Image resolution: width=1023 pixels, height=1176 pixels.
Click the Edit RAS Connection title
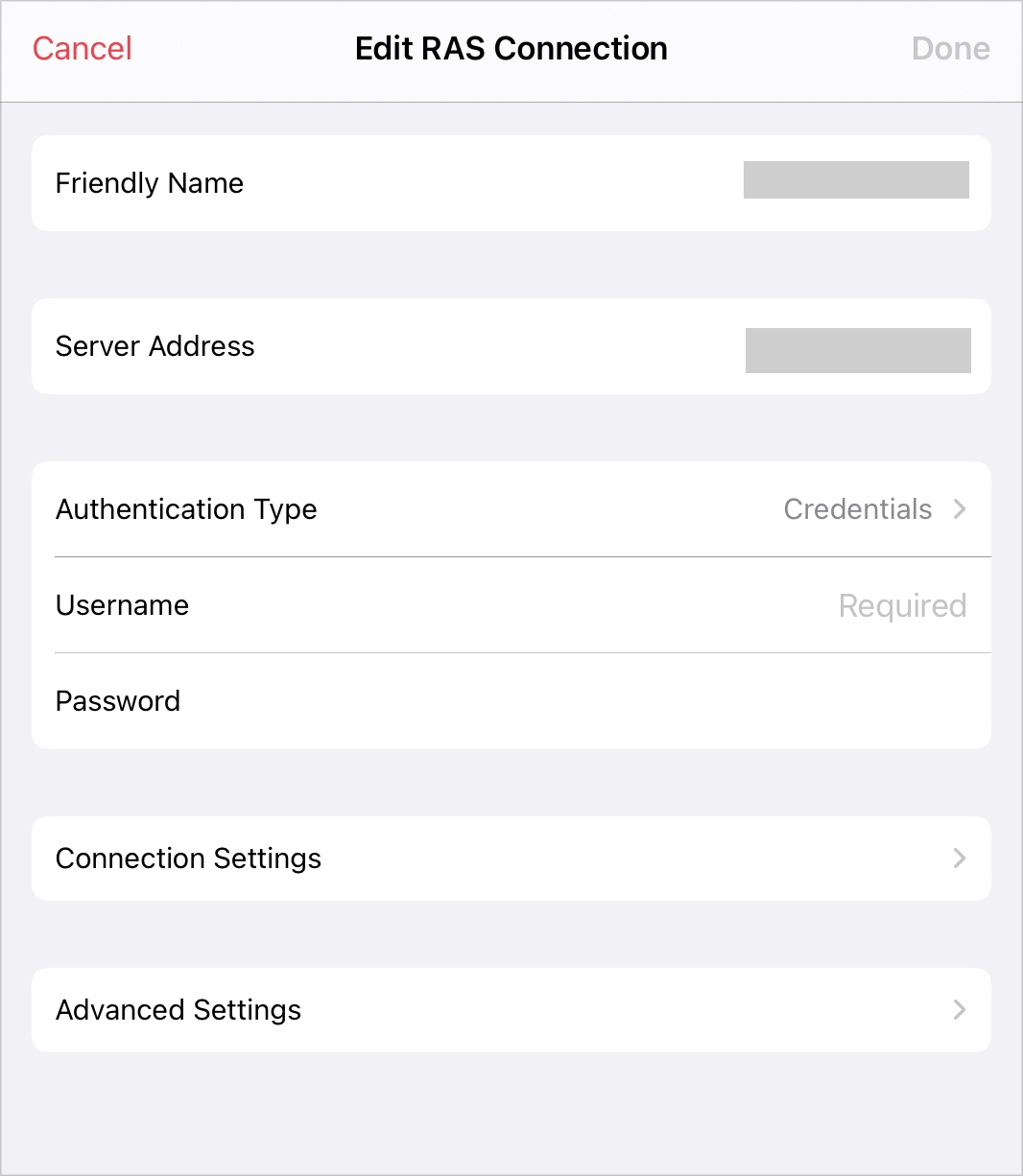click(511, 49)
